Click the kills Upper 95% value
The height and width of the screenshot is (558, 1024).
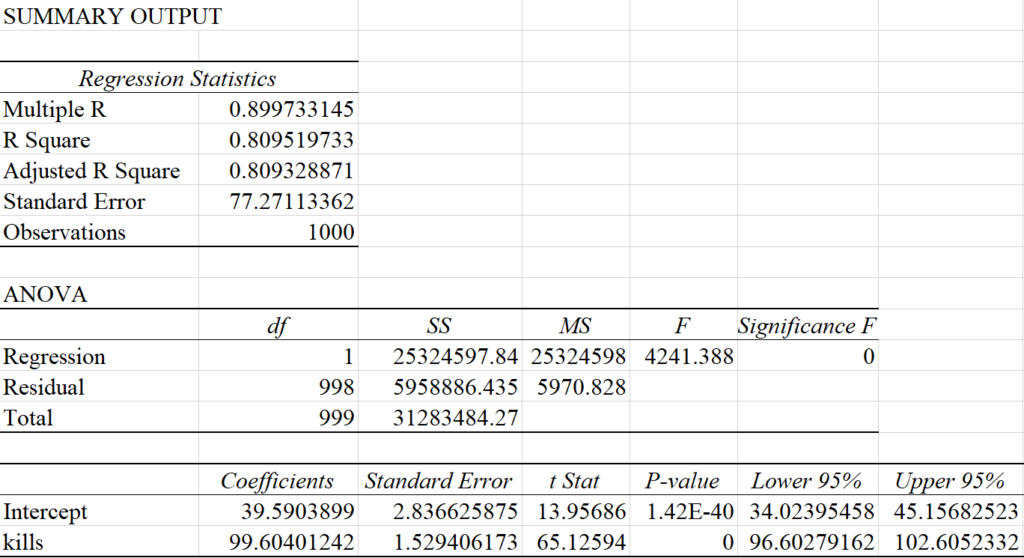tap(950, 543)
